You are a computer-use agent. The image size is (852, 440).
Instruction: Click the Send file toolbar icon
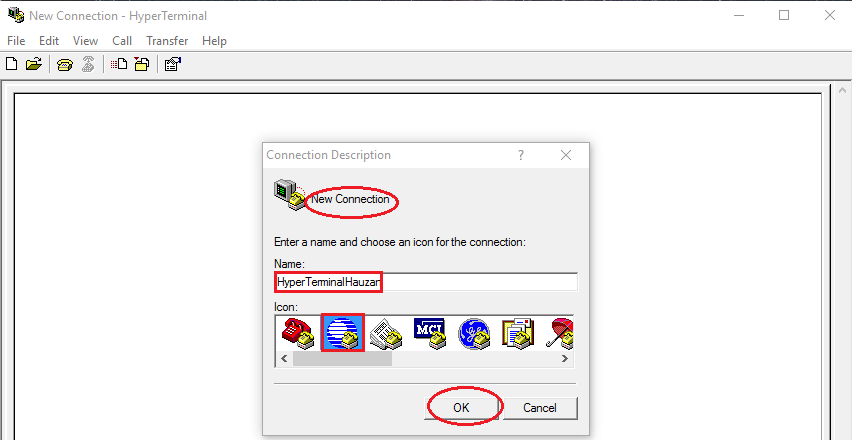(119, 64)
